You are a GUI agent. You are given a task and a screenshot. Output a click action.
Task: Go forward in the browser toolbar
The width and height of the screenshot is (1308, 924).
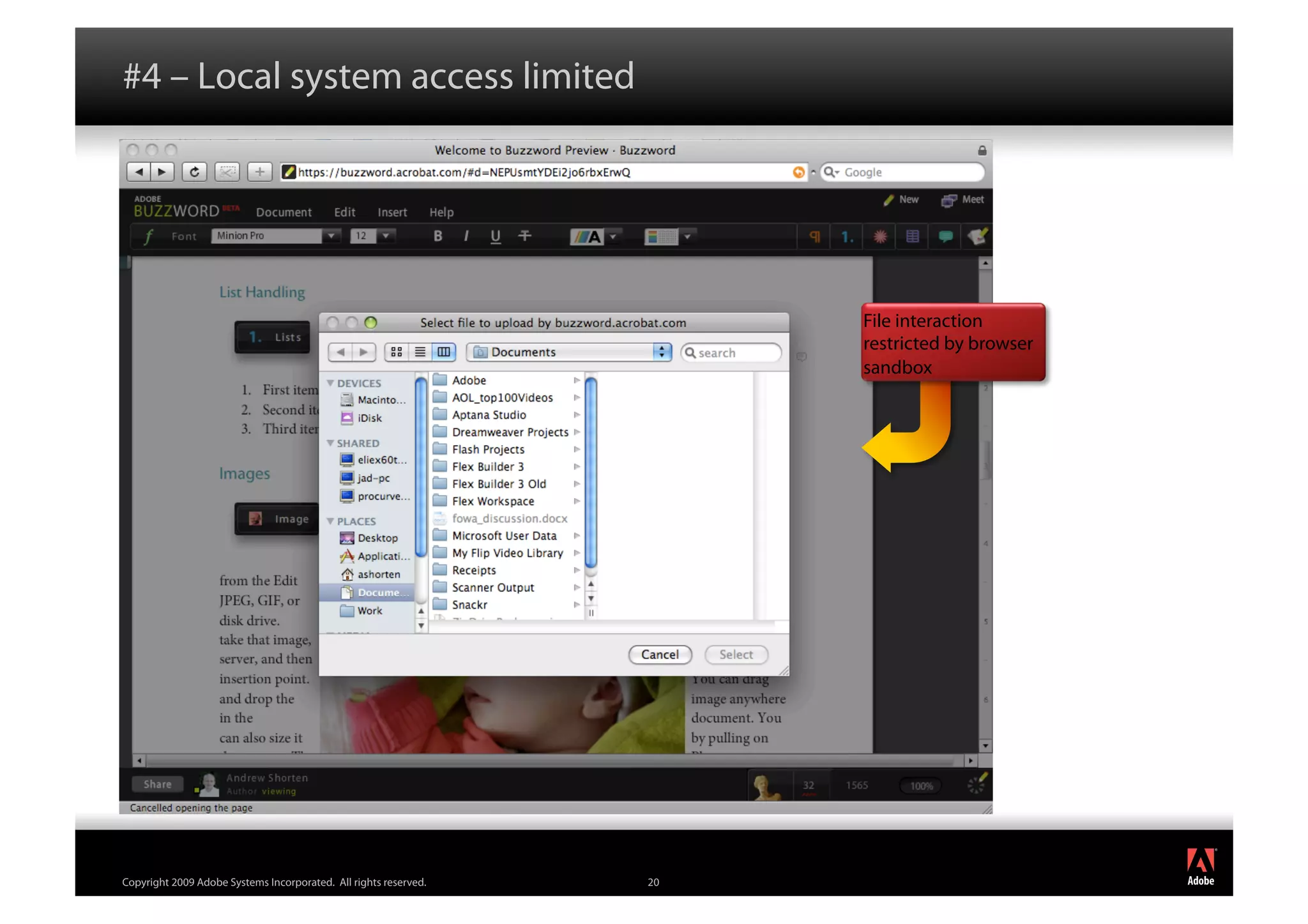pyautogui.click(x=162, y=172)
